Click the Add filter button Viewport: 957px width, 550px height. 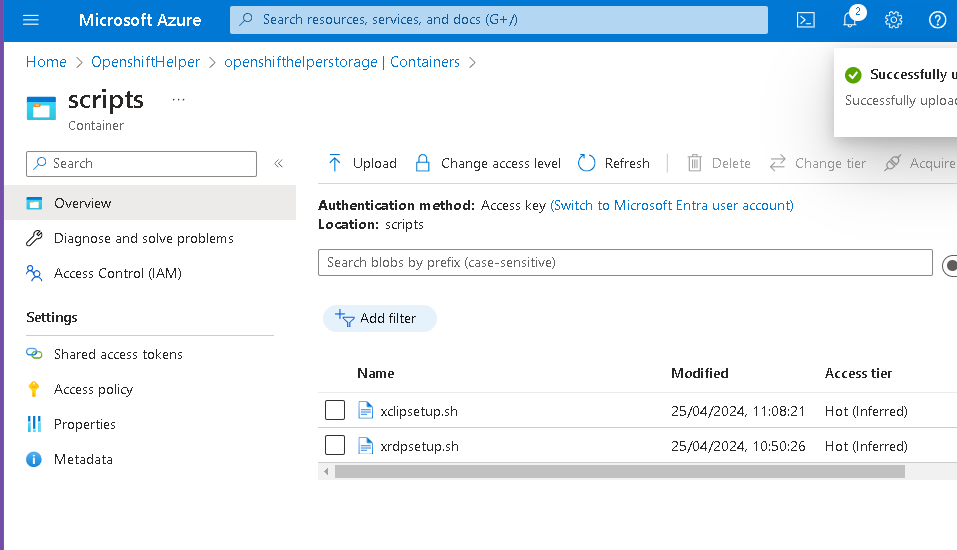[380, 318]
